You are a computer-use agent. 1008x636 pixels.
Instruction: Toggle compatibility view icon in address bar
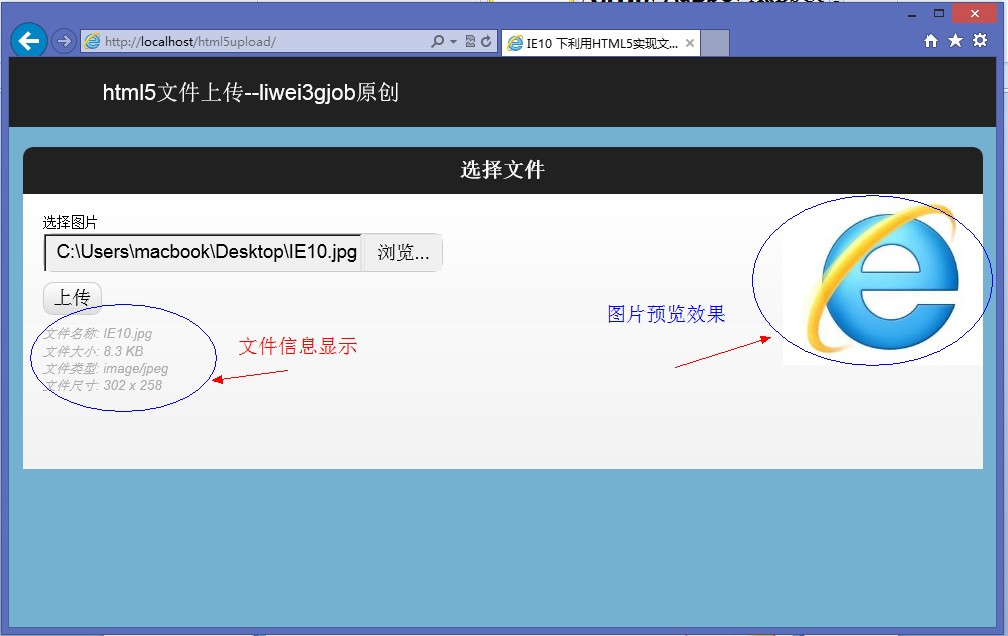470,42
